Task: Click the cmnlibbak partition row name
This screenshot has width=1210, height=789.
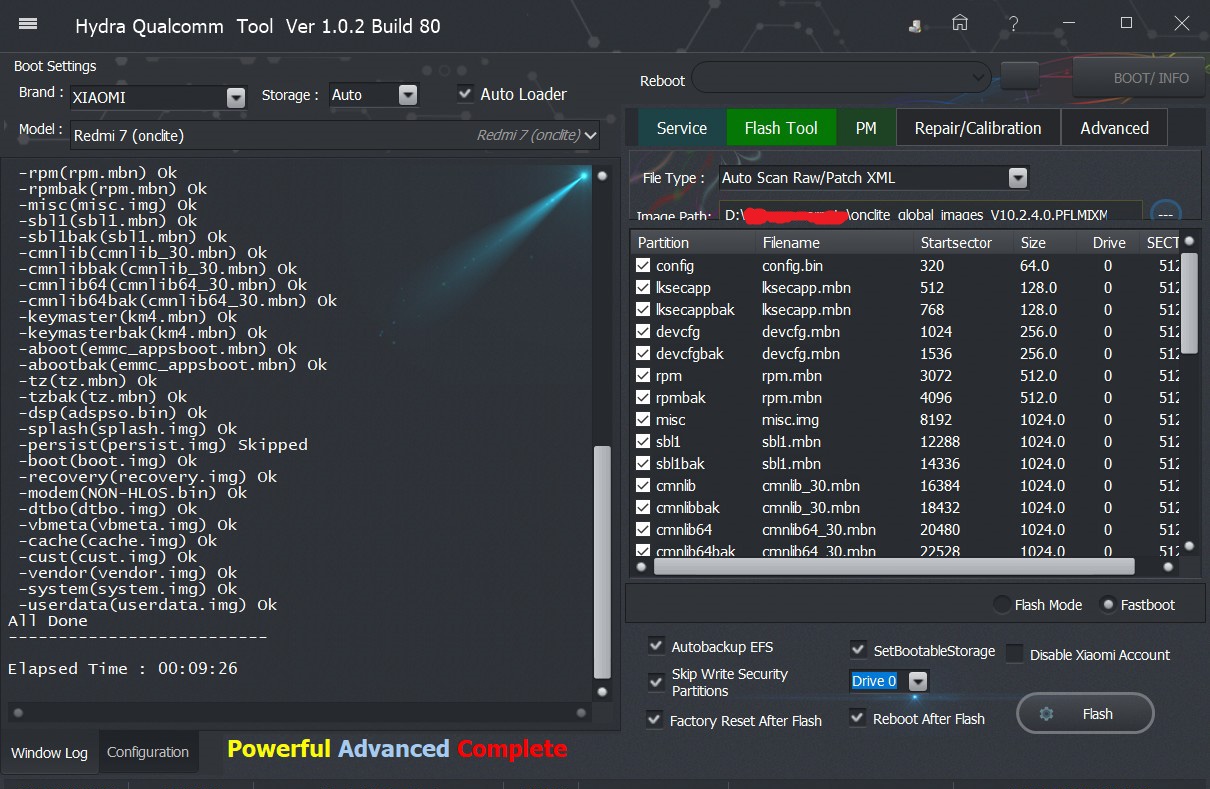Action: coord(688,507)
